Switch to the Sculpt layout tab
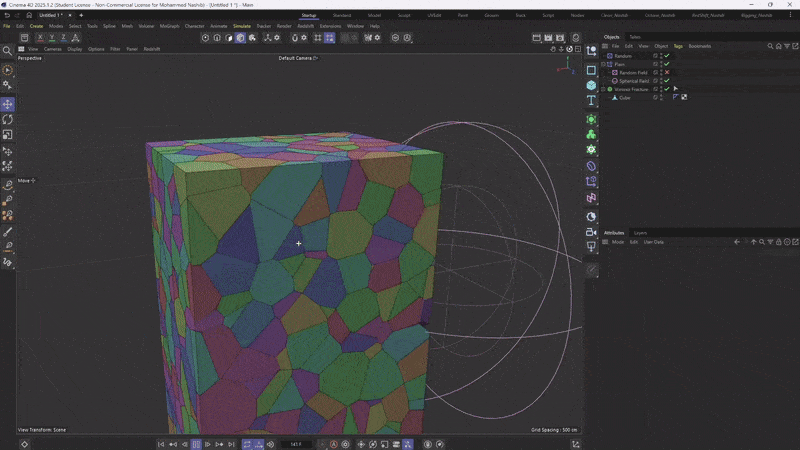 [404, 15]
